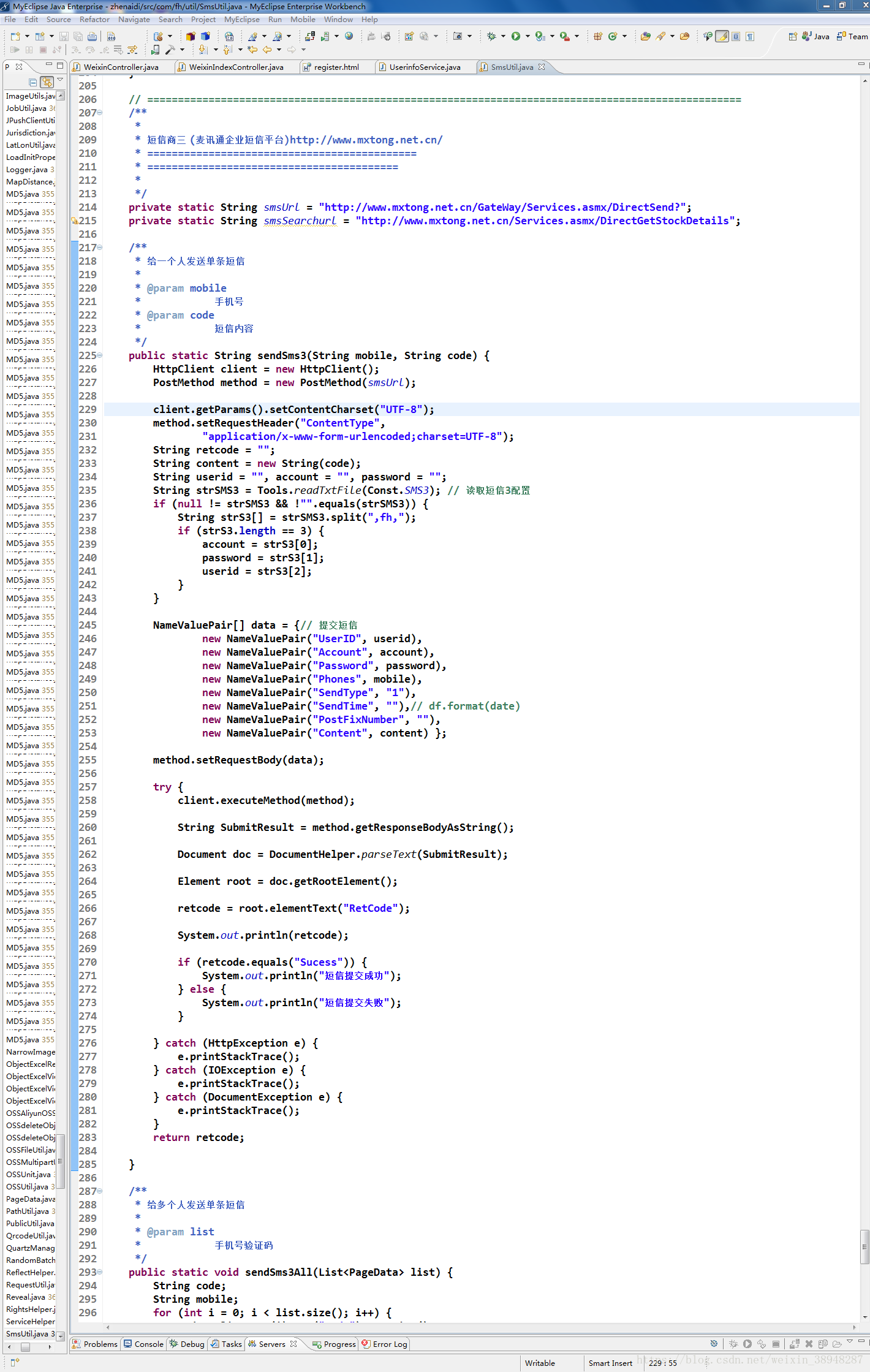Switch to WeixinController.java tab
Screen dimensions: 870x1372
(x=121, y=67)
